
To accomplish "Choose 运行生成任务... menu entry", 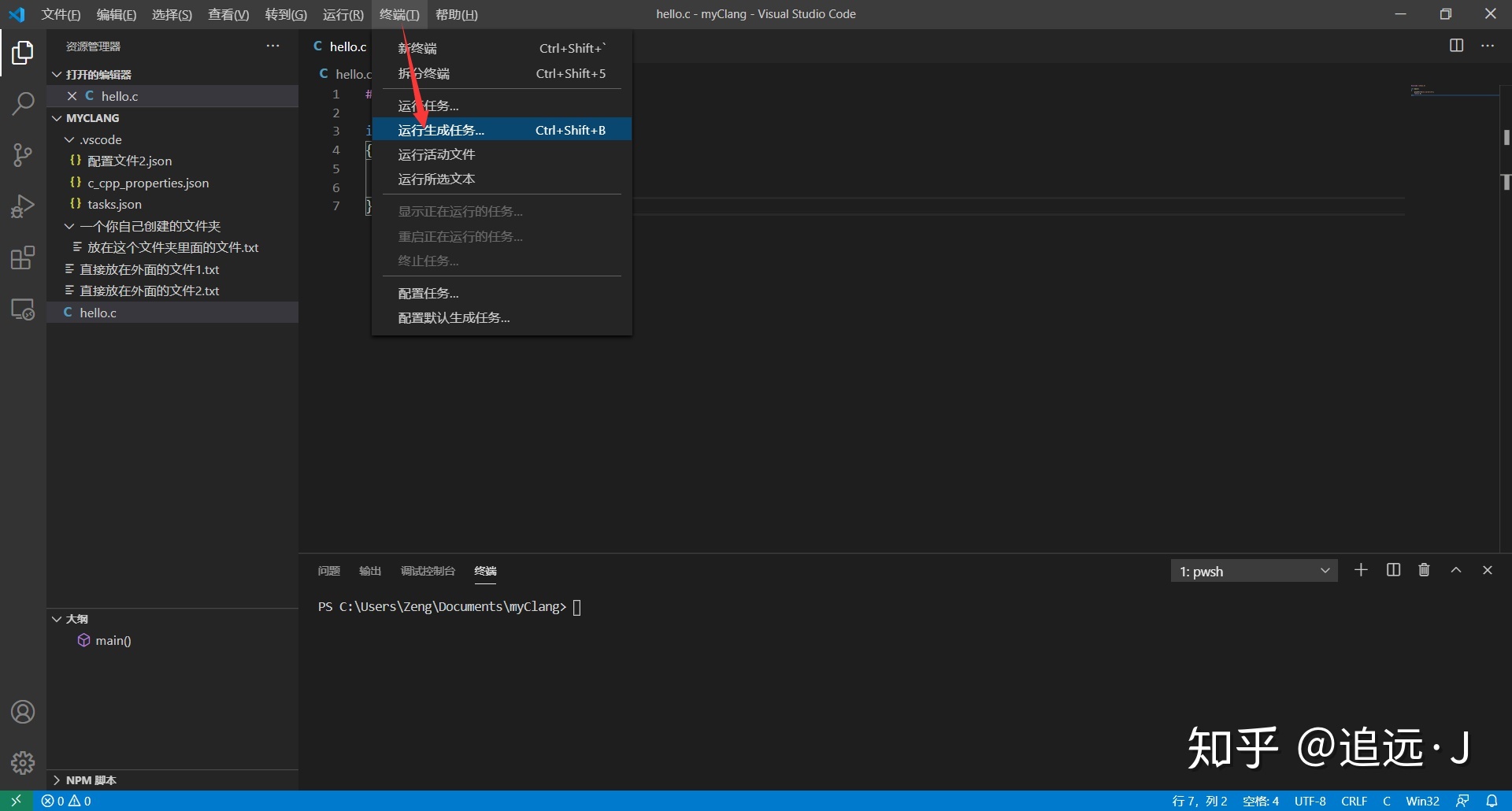I will pyautogui.click(x=502, y=130).
